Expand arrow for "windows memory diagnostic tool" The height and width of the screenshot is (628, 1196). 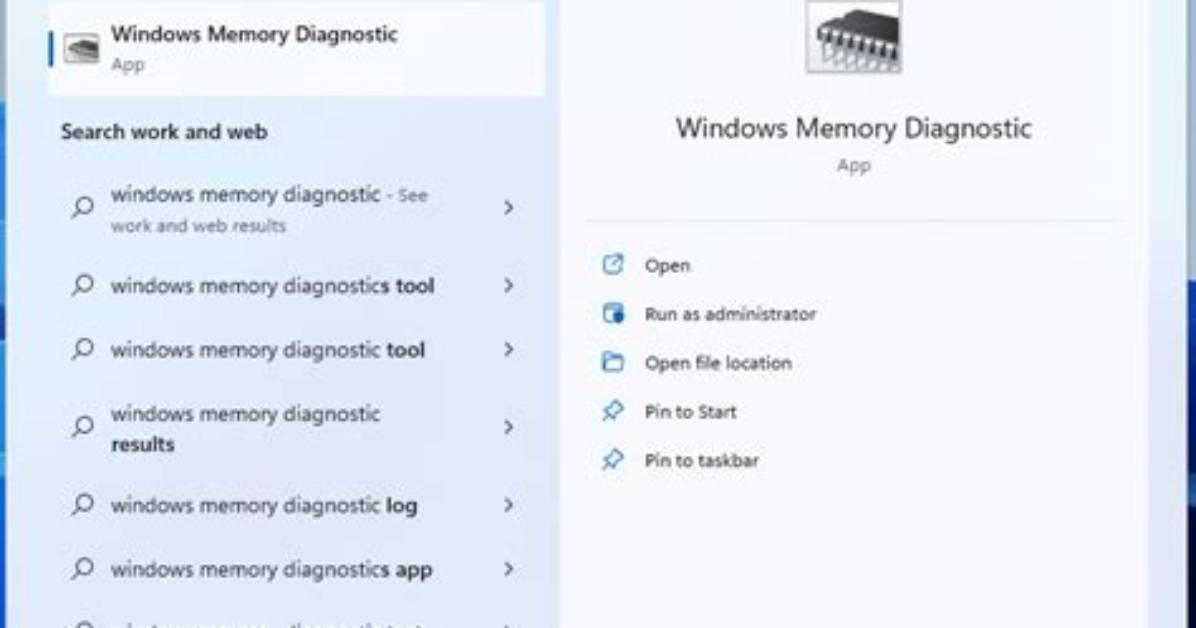[509, 349]
